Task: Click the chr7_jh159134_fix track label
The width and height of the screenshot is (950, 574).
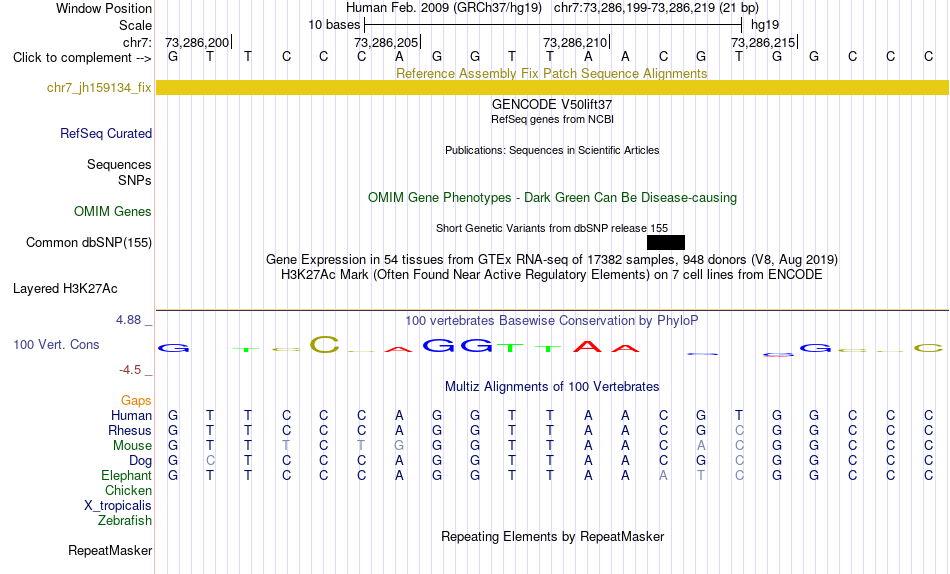Action: tap(99, 88)
